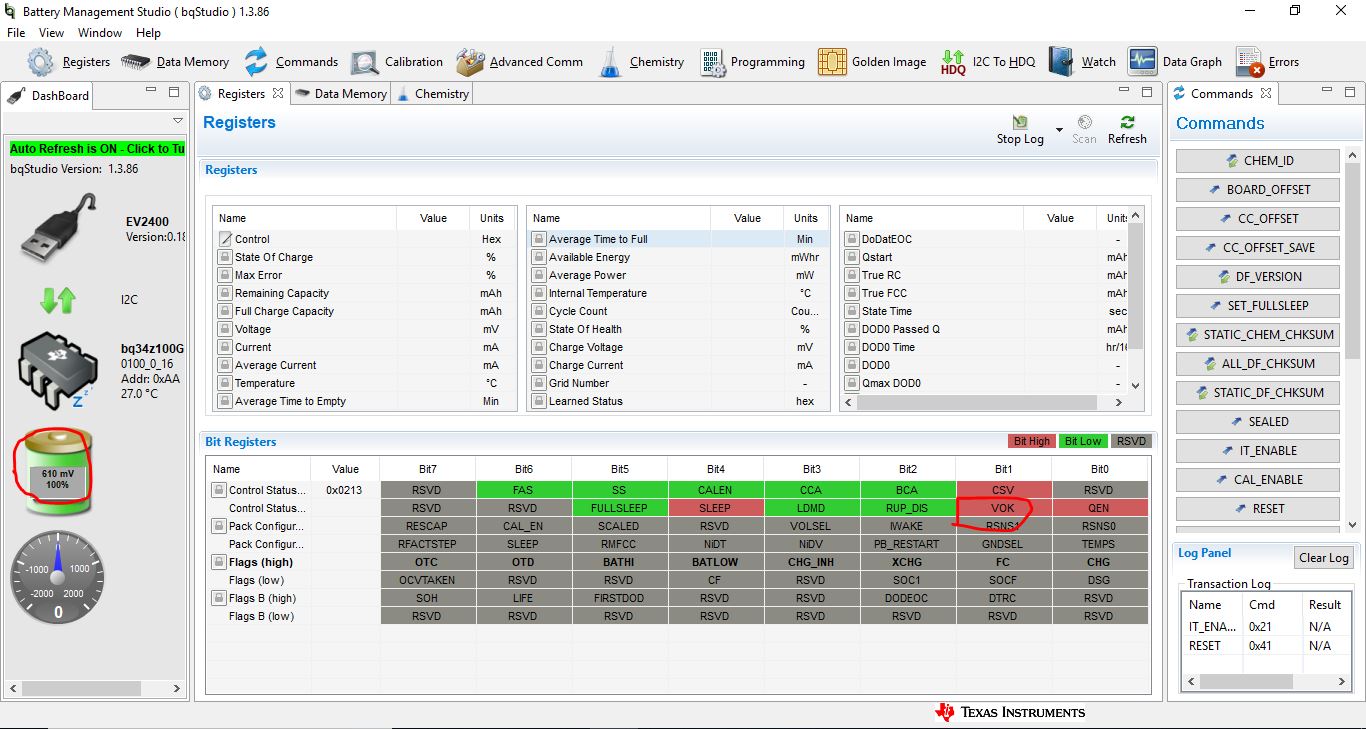Open the Registers toolbar icon
Image resolution: width=1366 pixels, height=729 pixels.
[x=41, y=62]
